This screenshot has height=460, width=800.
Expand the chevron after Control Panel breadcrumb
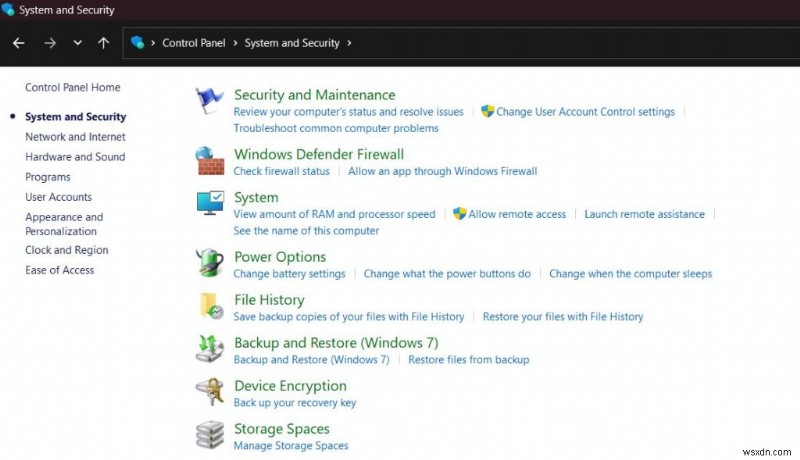pos(235,43)
